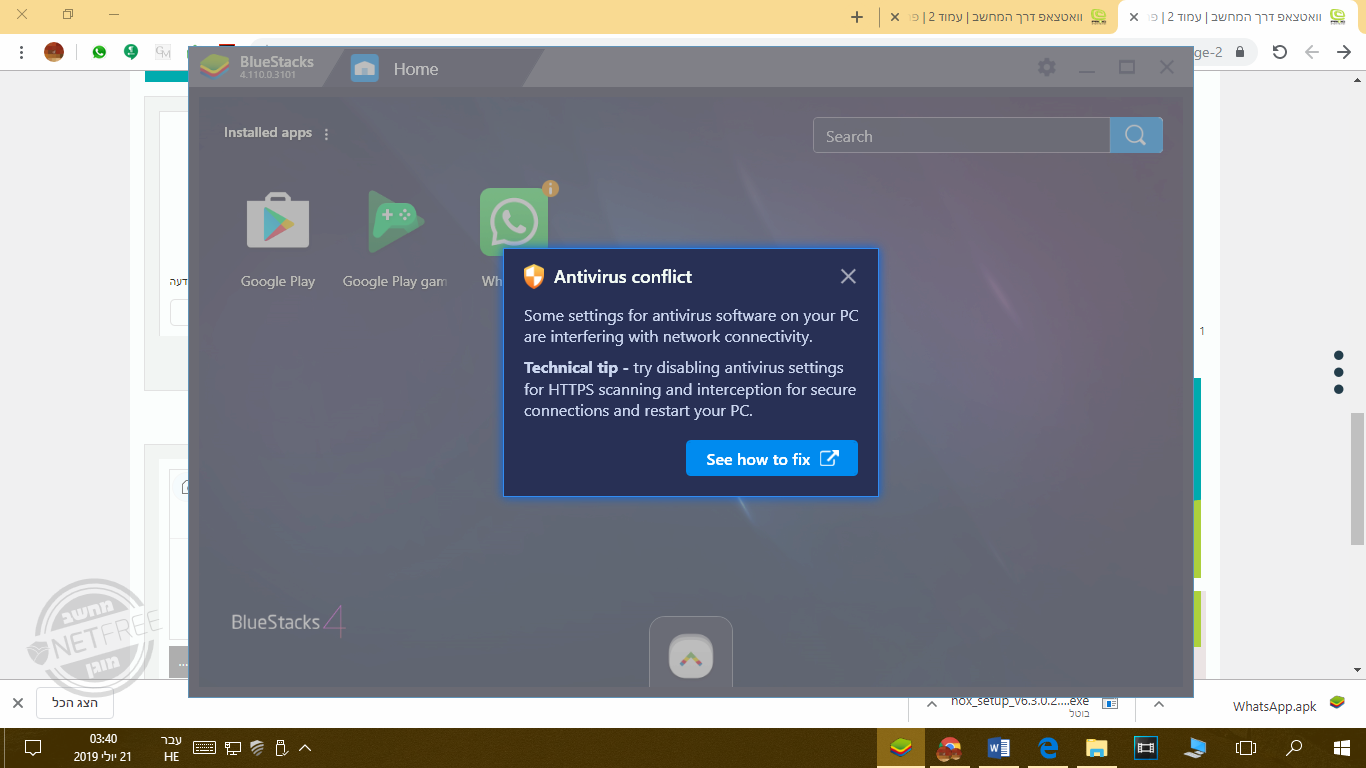This screenshot has height=768, width=1366.
Task: Open the computer-monitor app on taskbar
Action: 1195,748
